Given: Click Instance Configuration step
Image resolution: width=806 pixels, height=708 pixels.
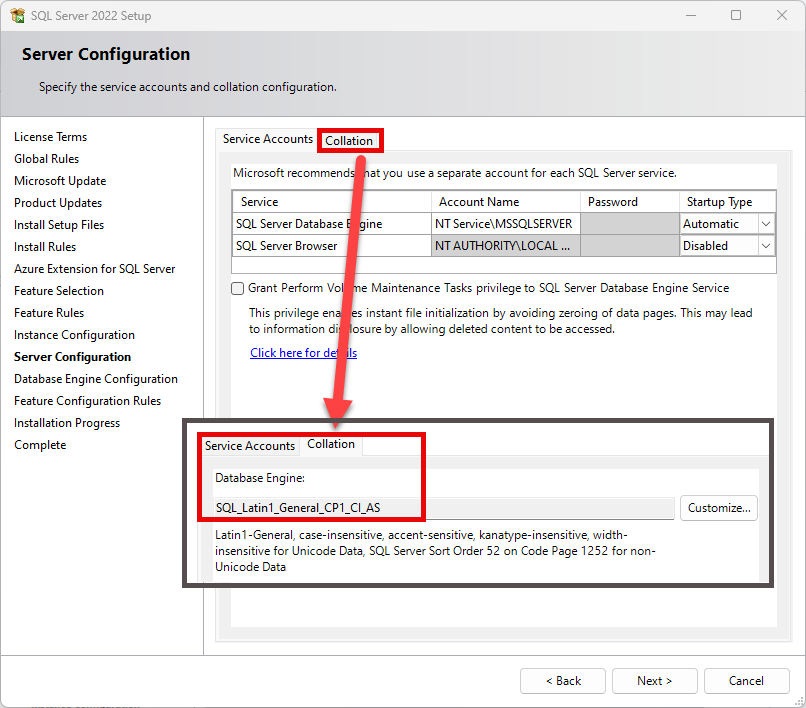Looking at the screenshot, I should coord(74,335).
